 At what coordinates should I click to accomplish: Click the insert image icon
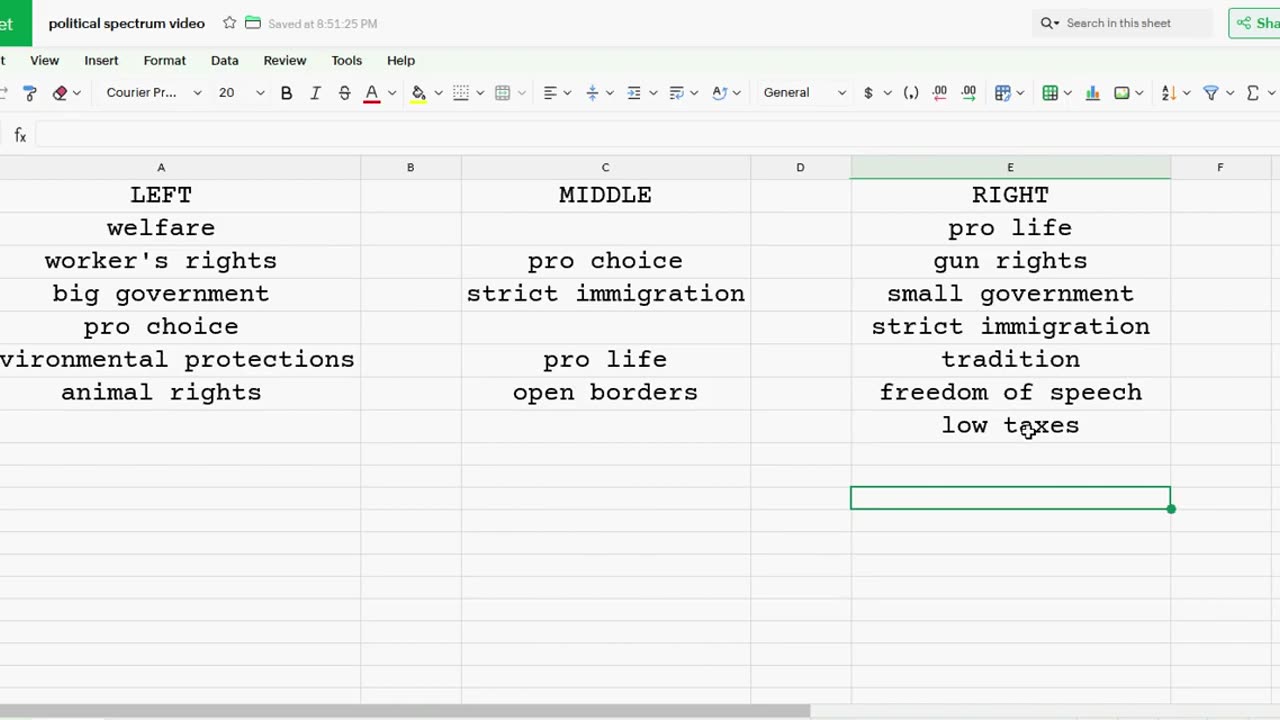[x=1122, y=93]
